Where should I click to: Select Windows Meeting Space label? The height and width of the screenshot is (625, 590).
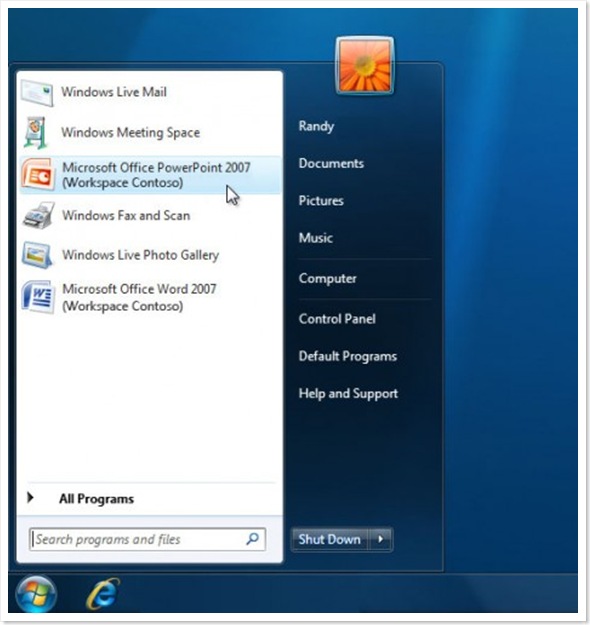click(x=130, y=133)
